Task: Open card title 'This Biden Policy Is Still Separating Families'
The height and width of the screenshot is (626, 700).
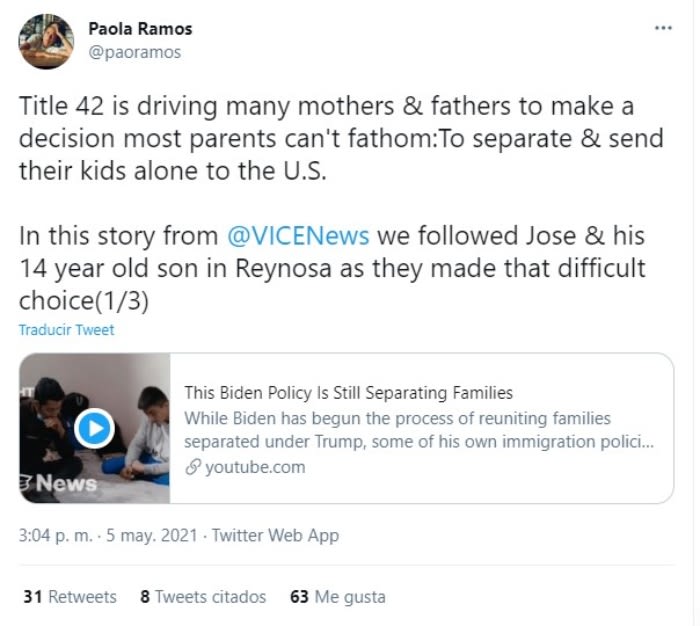Action: (x=348, y=392)
